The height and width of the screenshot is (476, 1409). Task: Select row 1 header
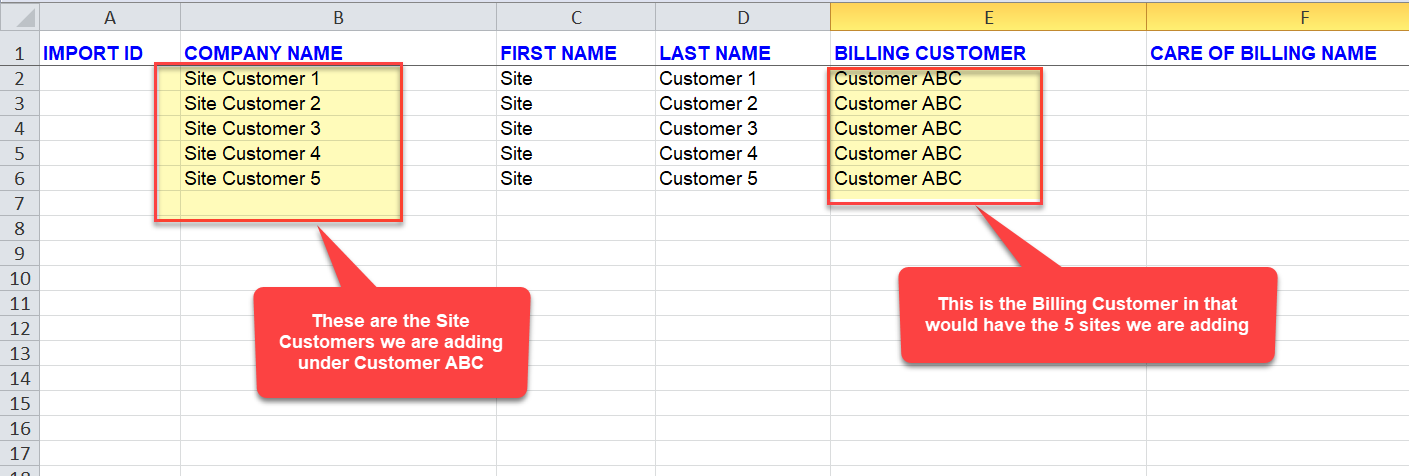19,54
